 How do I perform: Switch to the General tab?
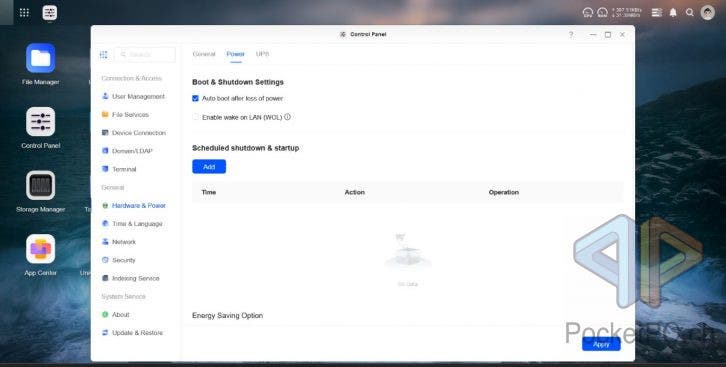(204, 54)
